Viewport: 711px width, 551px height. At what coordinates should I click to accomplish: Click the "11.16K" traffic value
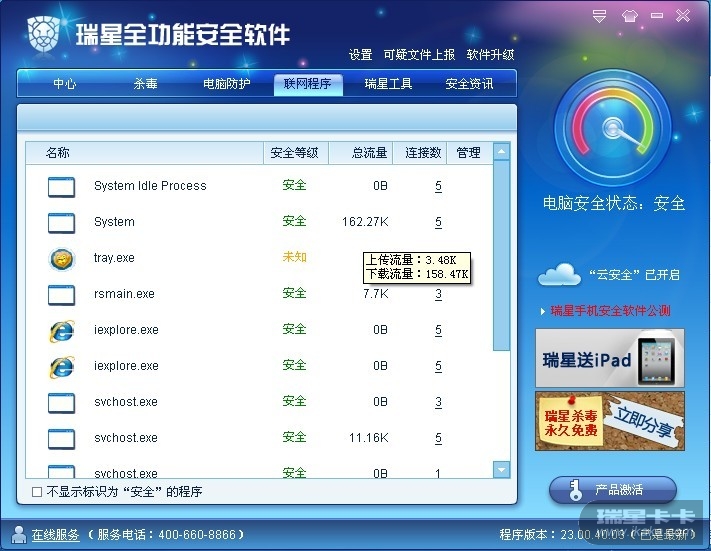click(x=369, y=438)
